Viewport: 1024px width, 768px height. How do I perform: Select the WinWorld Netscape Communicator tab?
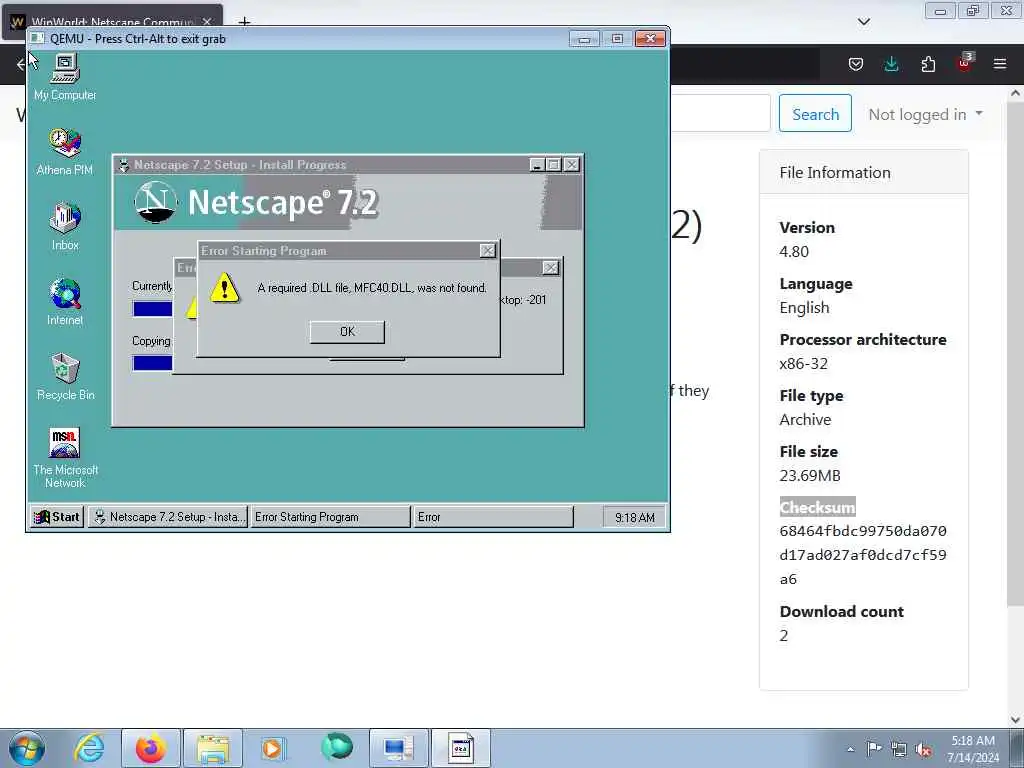112,22
